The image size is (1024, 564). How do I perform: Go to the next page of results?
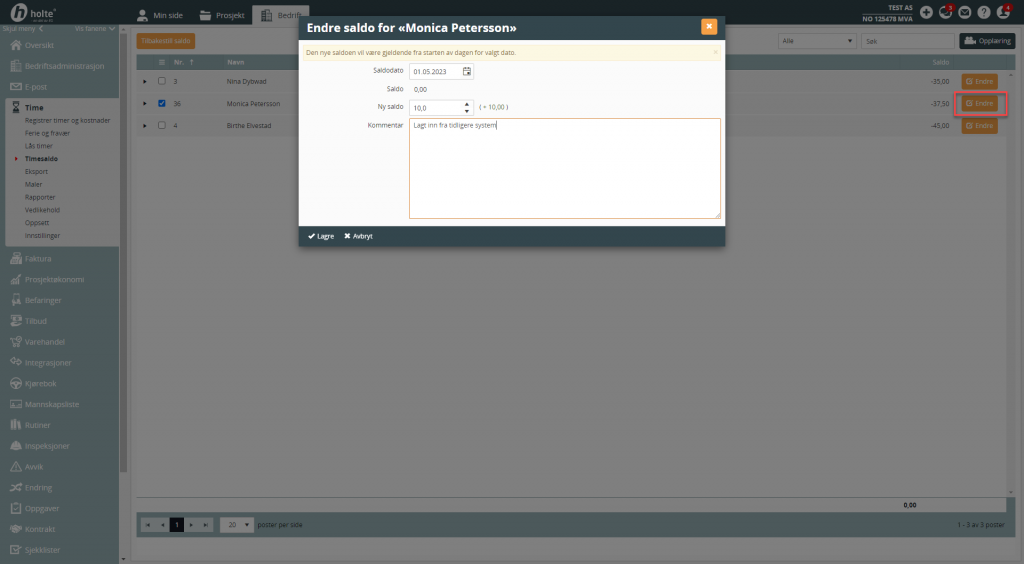click(191, 524)
